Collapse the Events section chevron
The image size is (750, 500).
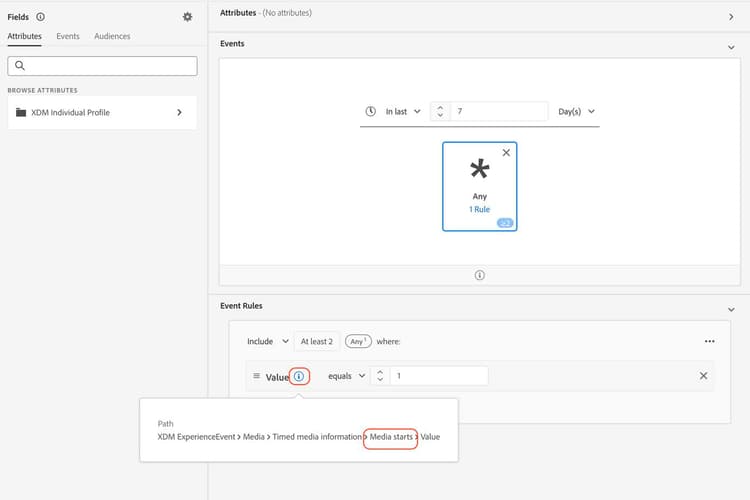tap(731, 47)
